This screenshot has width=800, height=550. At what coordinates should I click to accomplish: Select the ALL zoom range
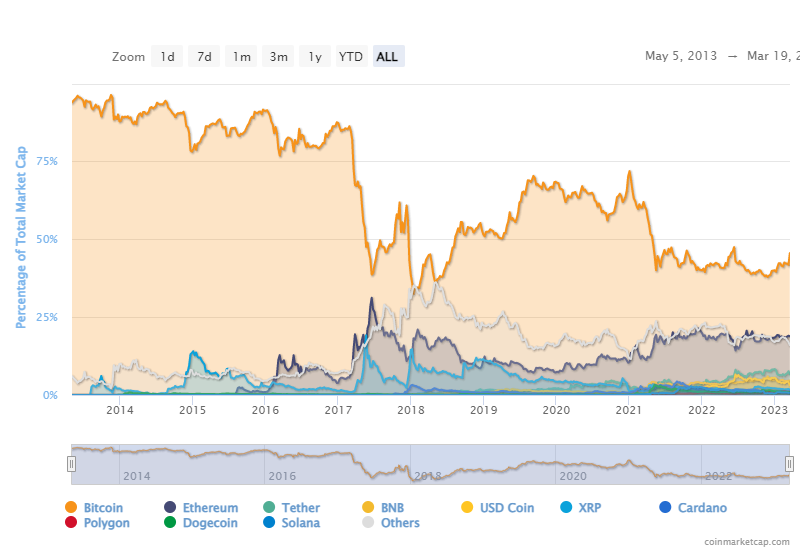click(387, 57)
